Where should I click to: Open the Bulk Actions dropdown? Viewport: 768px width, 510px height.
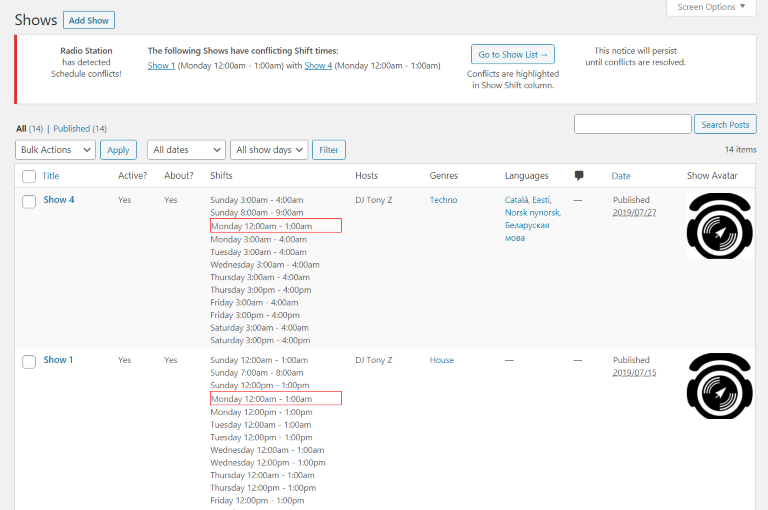coord(56,150)
